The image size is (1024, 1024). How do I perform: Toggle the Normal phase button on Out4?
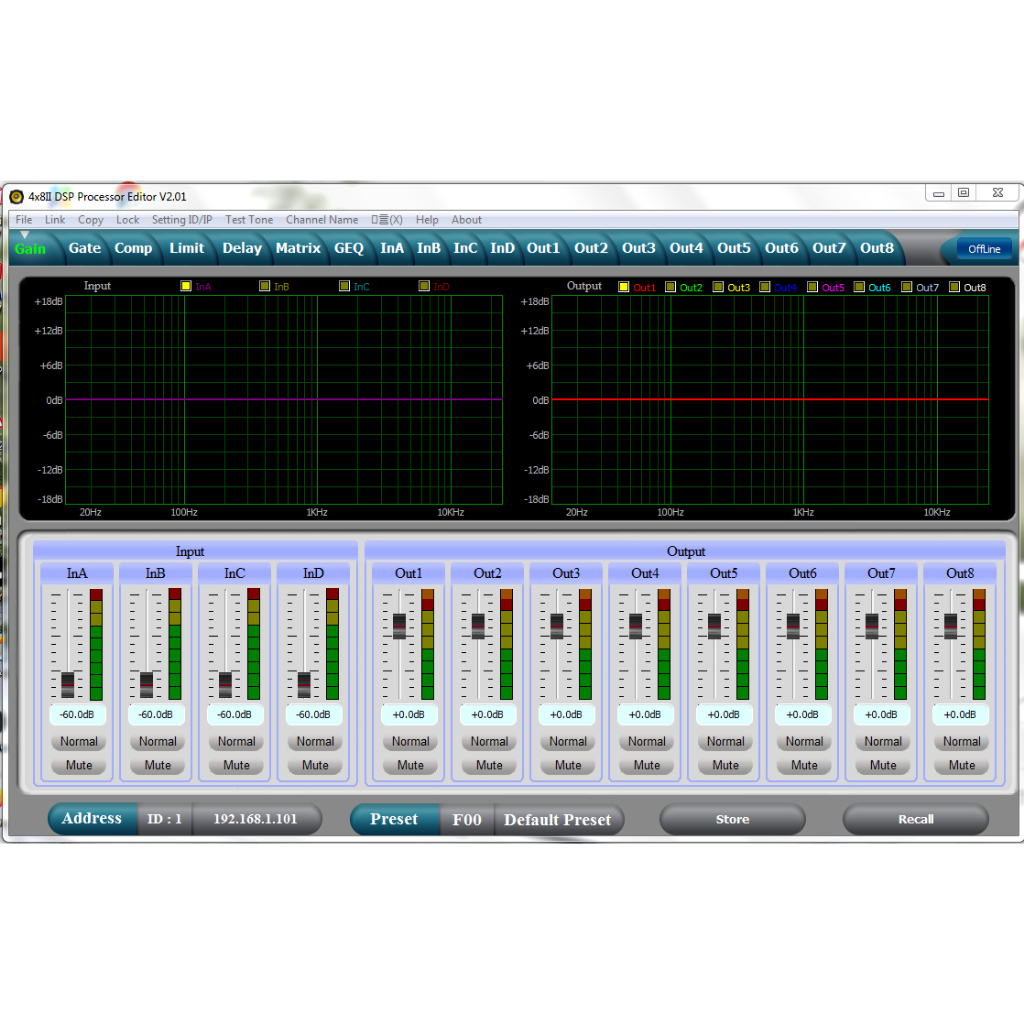coord(646,741)
